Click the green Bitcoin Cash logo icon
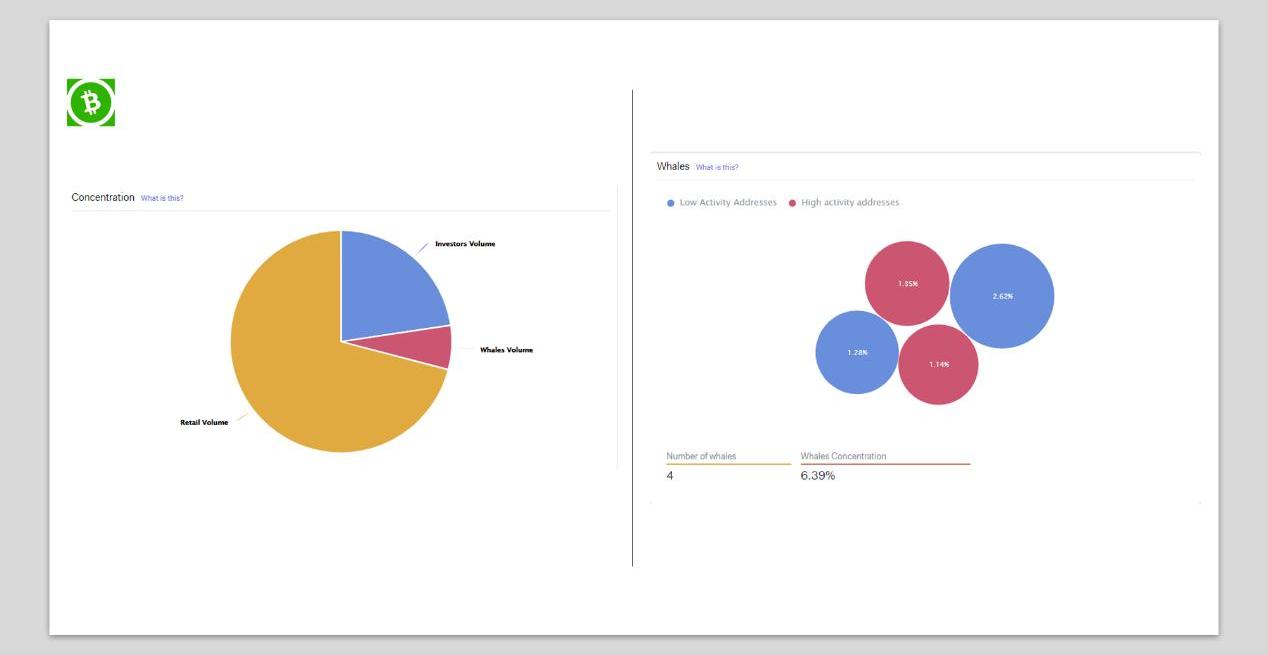The height and width of the screenshot is (655, 1268). click(x=91, y=102)
